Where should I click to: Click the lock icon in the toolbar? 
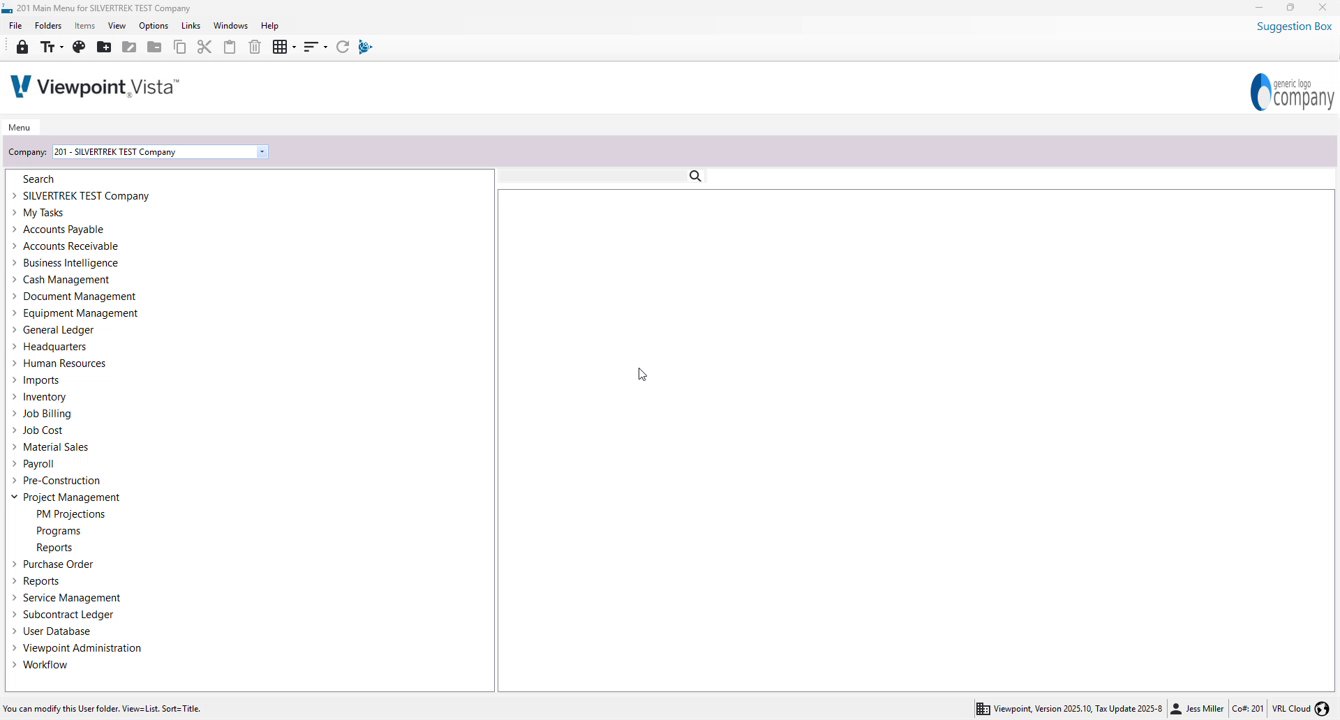(22, 47)
